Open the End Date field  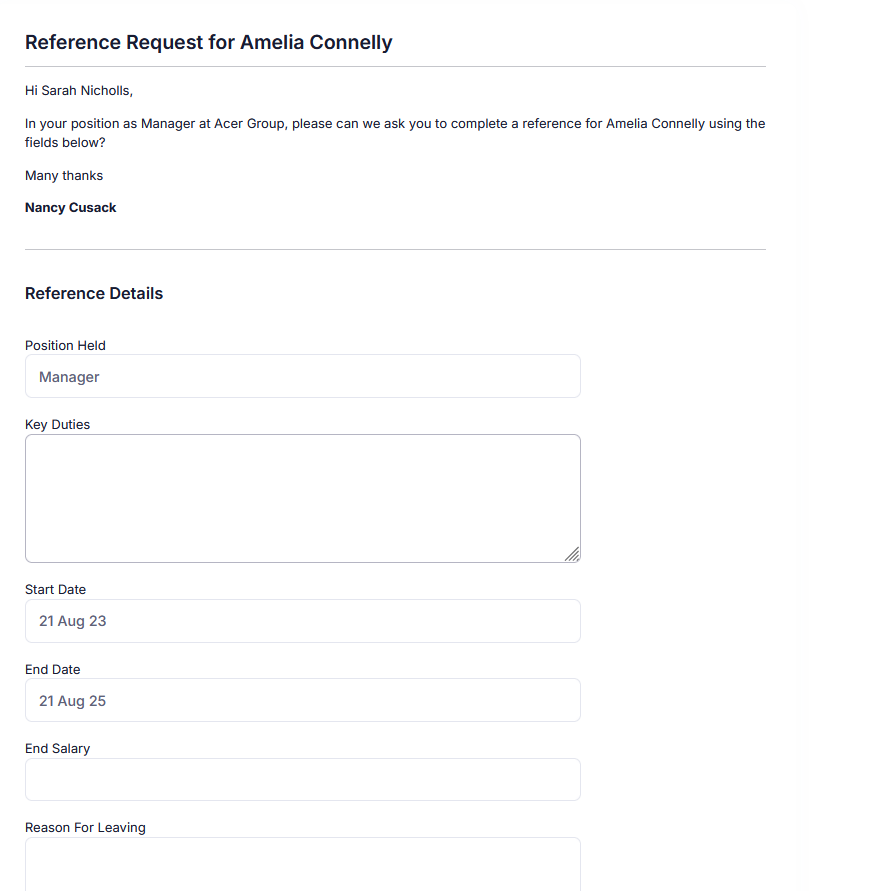[x=303, y=700]
